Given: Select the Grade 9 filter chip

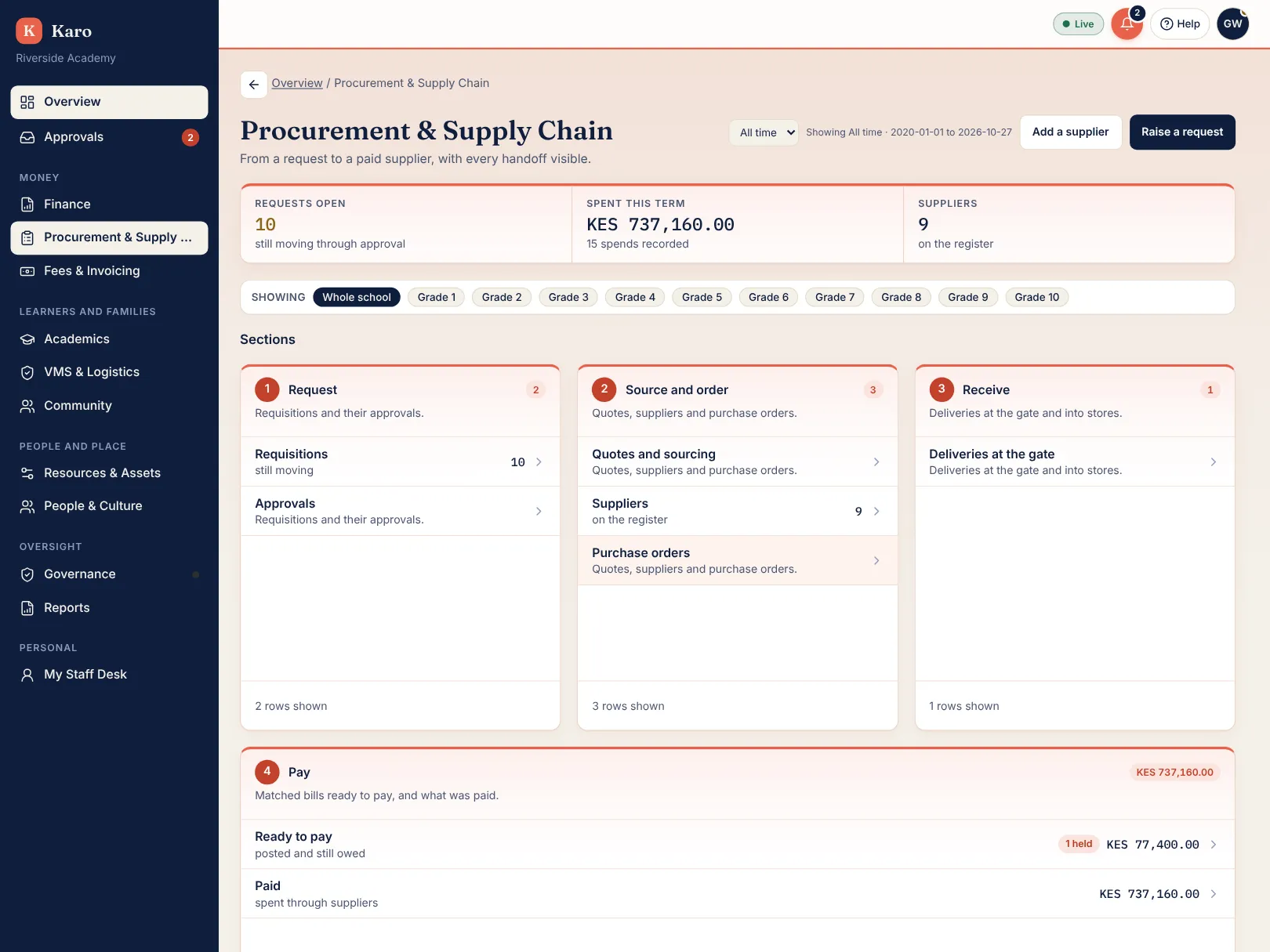Looking at the screenshot, I should [968, 297].
